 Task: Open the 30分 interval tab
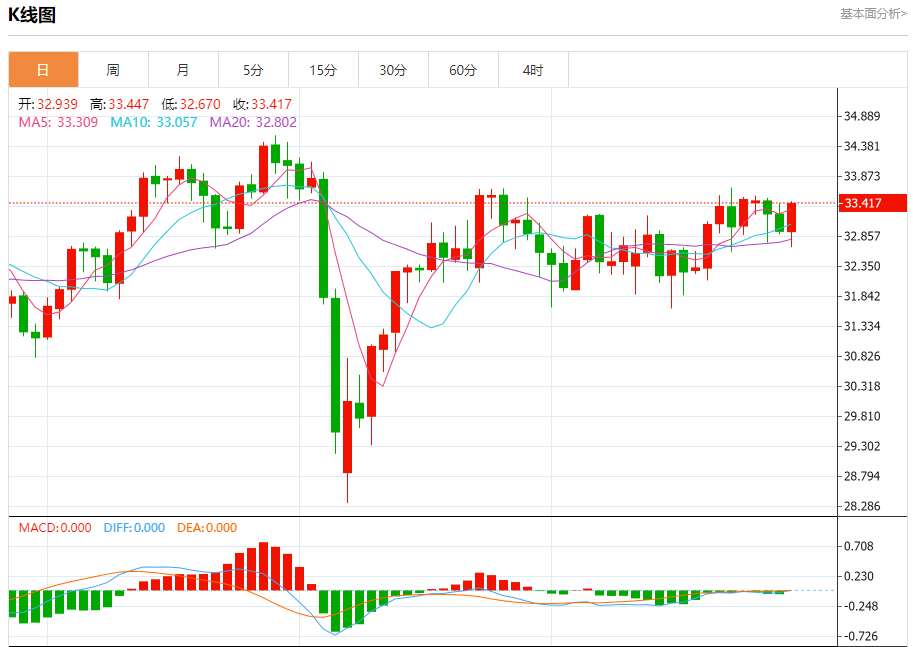393,70
